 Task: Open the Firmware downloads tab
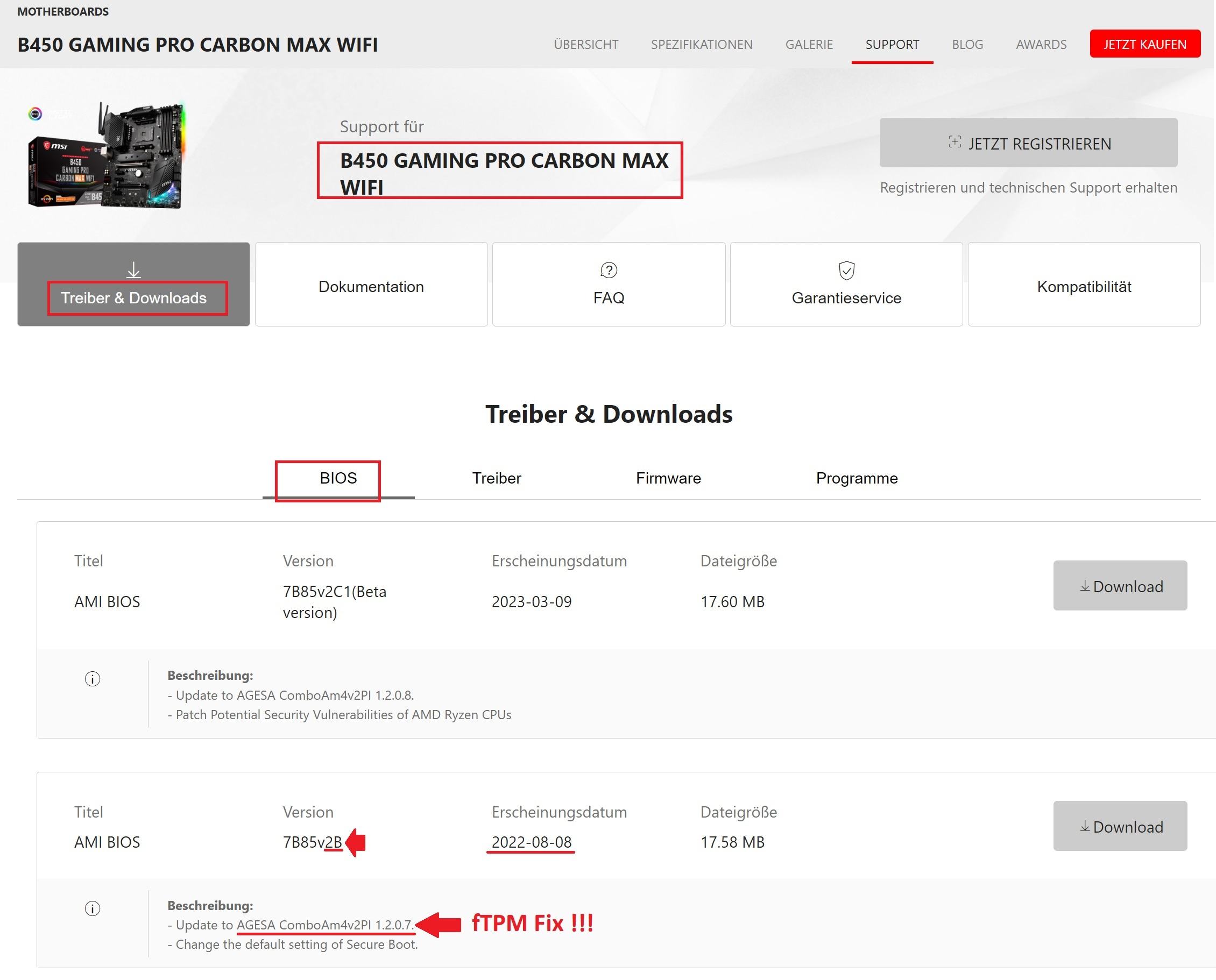668,478
